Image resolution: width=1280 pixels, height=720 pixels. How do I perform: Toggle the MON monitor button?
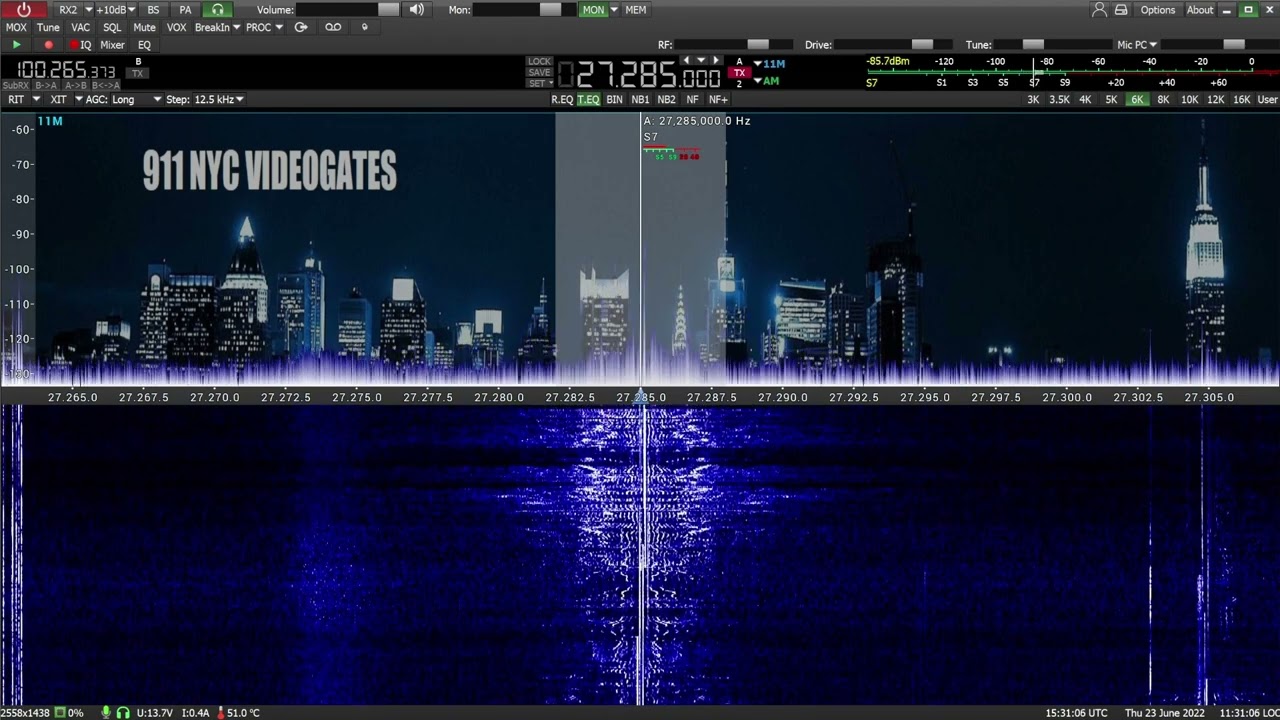[594, 10]
